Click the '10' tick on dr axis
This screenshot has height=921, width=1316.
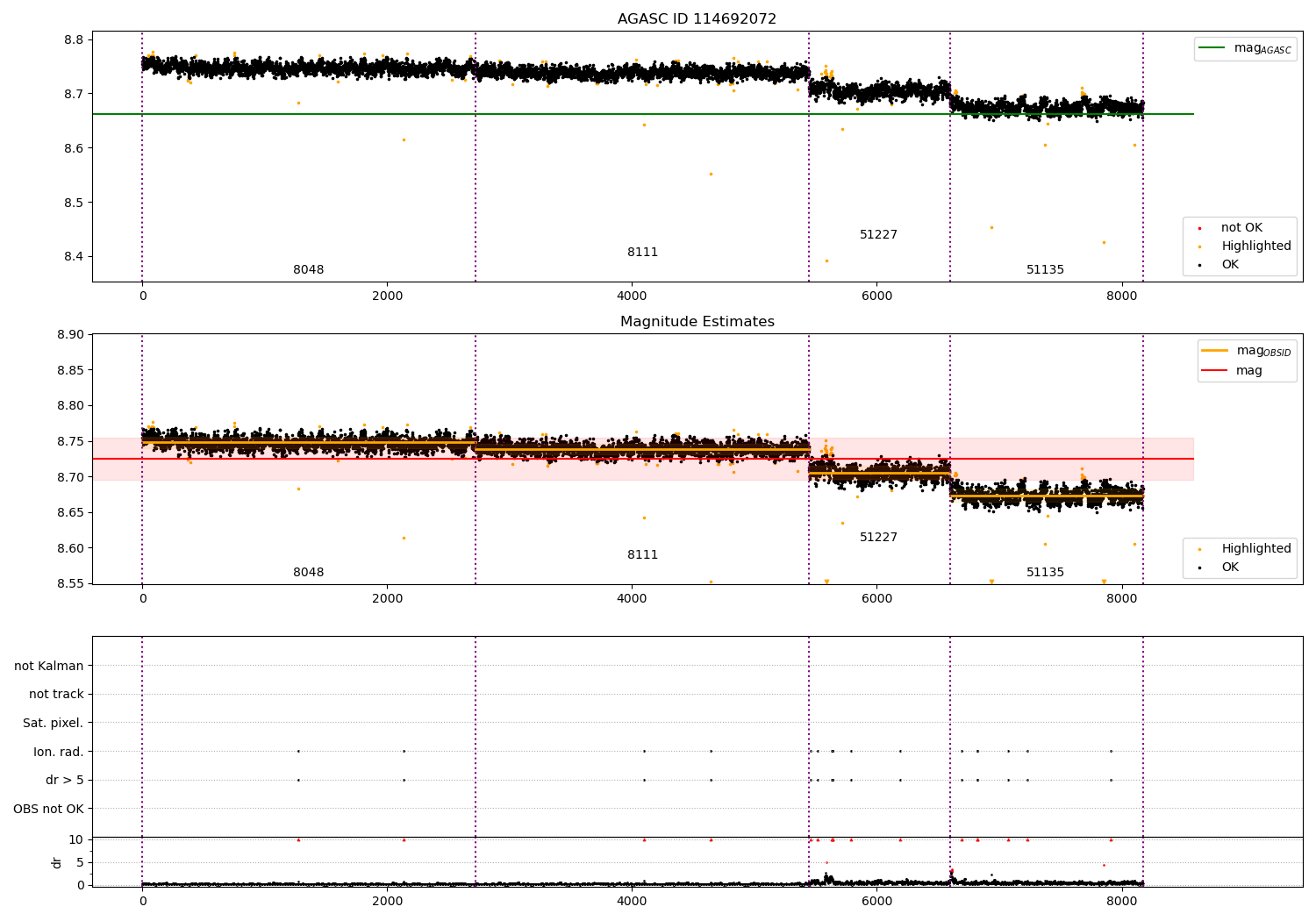[x=76, y=839]
